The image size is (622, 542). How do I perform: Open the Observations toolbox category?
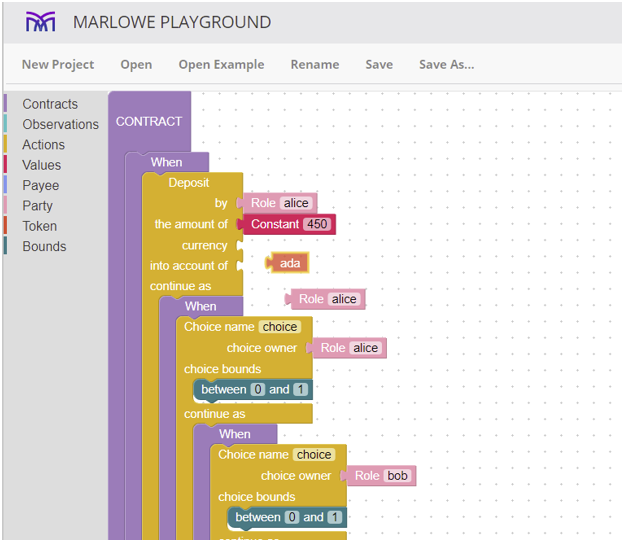coord(60,124)
